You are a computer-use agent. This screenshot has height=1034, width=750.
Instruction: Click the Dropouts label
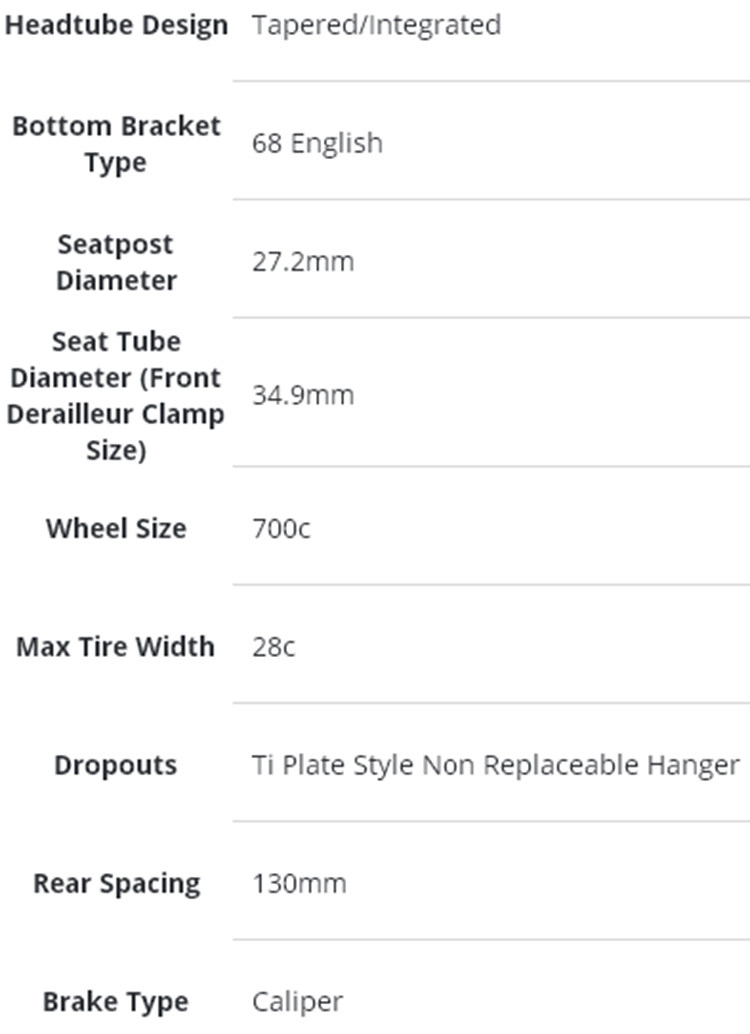(116, 765)
